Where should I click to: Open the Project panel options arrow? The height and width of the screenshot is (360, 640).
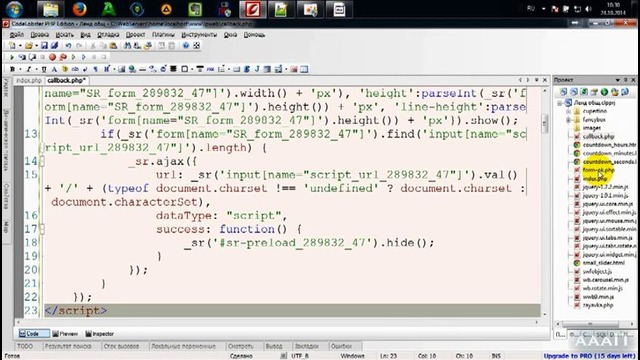(x=618, y=80)
